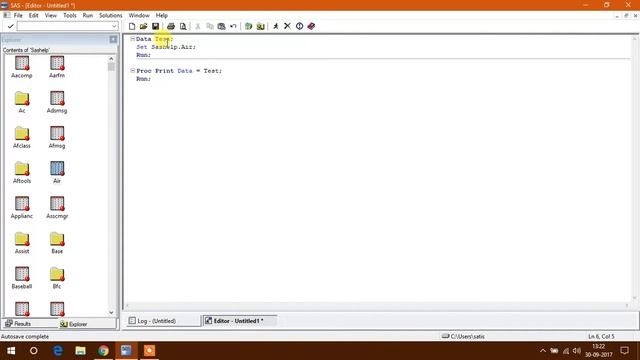The height and width of the screenshot is (360, 640).
Task: Click Explorer panel scroll down arrow
Action: click(111, 313)
